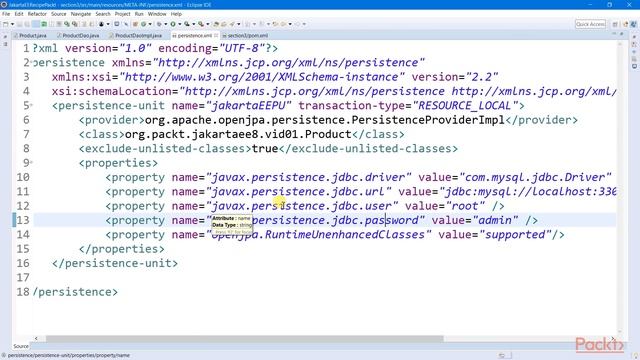Open the Search menu
The height and width of the screenshot is (360, 640).
(x=103, y=14)
